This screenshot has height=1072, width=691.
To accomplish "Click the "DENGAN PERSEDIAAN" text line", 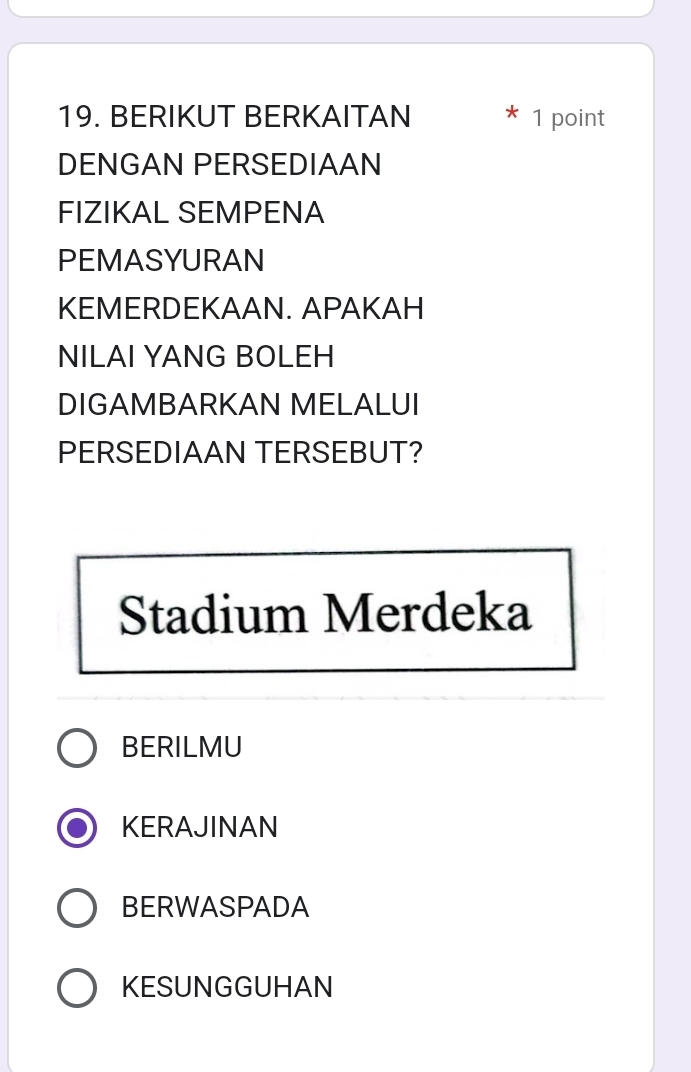I will point(219,164).
